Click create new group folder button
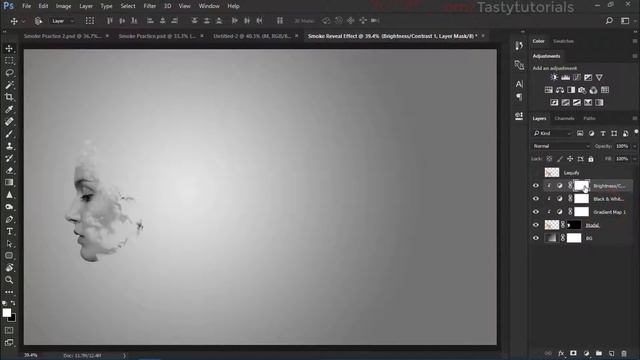This screenshot has width=640, height=360. point(599,353)
